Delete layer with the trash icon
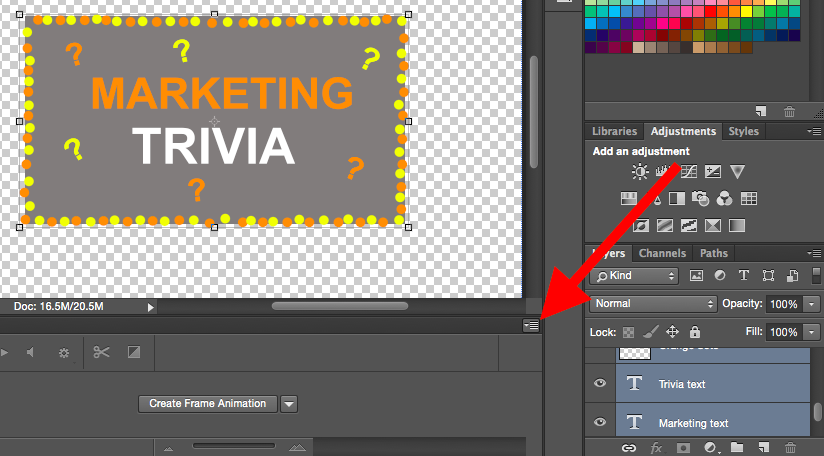The width and height of the screenshot is (824, 456). pos(790,448)
